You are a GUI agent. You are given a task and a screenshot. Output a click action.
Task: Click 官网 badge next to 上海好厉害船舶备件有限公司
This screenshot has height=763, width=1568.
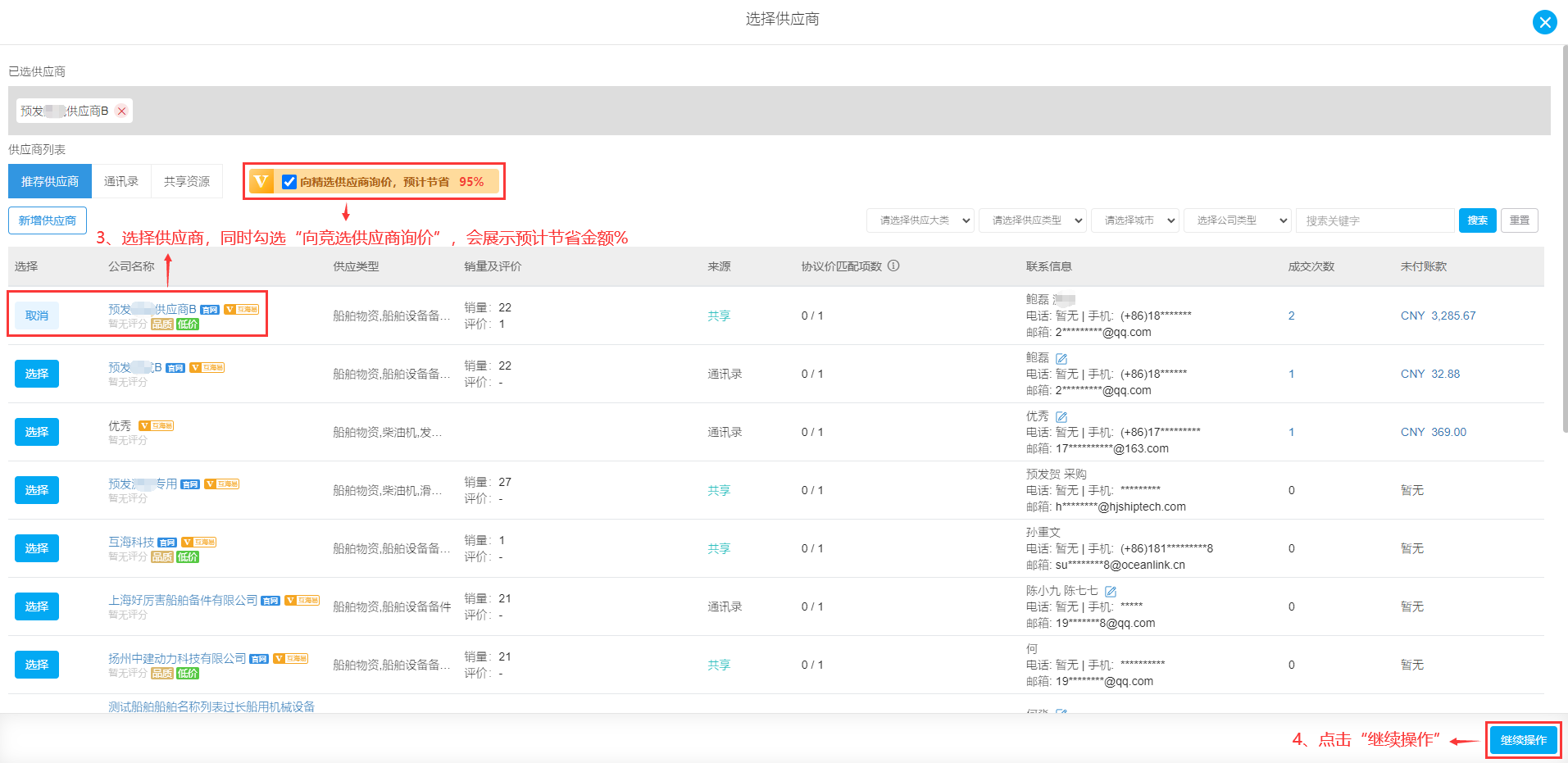pos(270,601)
